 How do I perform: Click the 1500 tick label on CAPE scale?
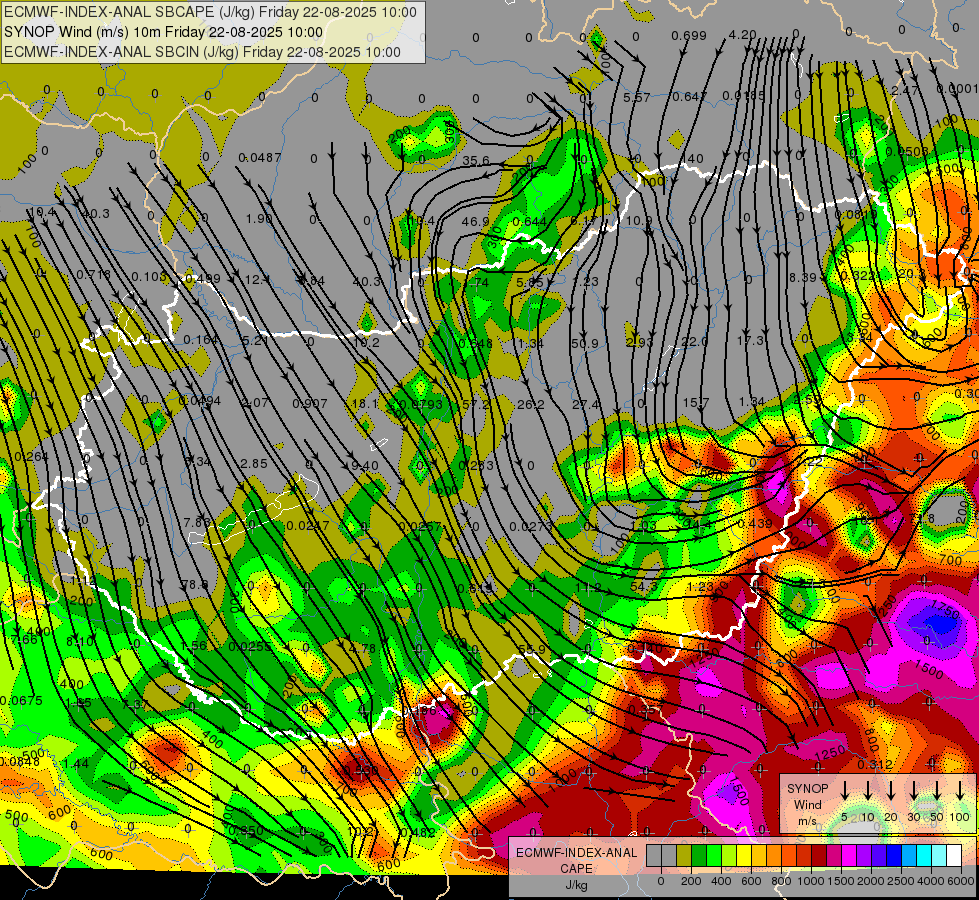pyautogui.click(x=841, y=881)
